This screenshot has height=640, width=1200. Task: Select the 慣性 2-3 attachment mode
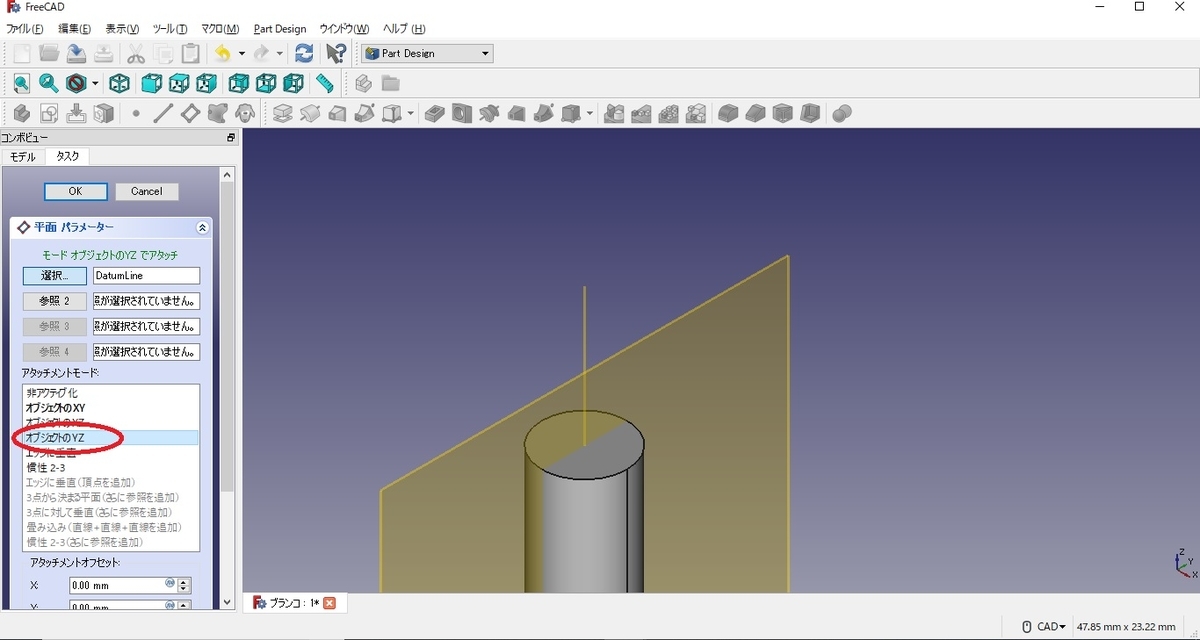coord(110,467)
